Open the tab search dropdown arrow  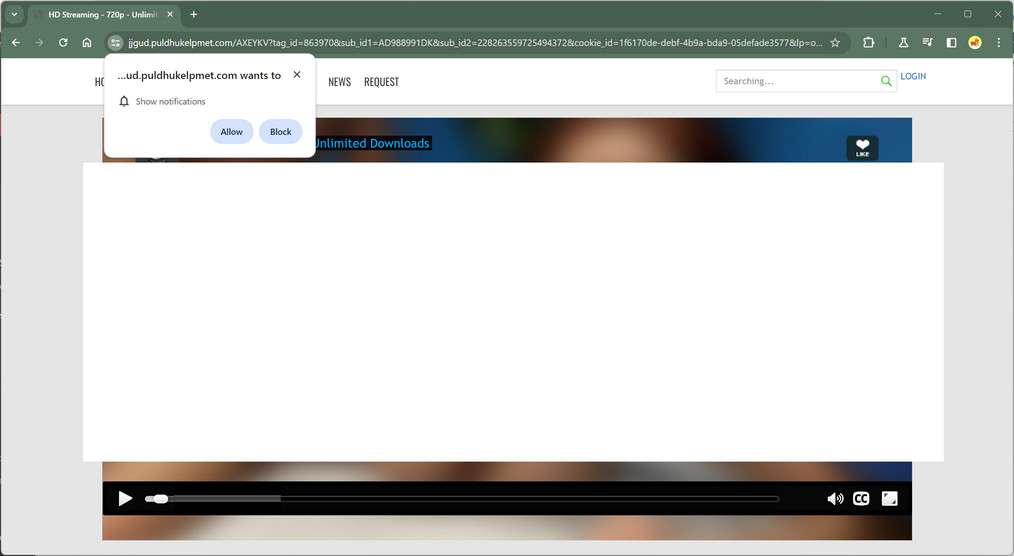[x=14, y=14]
